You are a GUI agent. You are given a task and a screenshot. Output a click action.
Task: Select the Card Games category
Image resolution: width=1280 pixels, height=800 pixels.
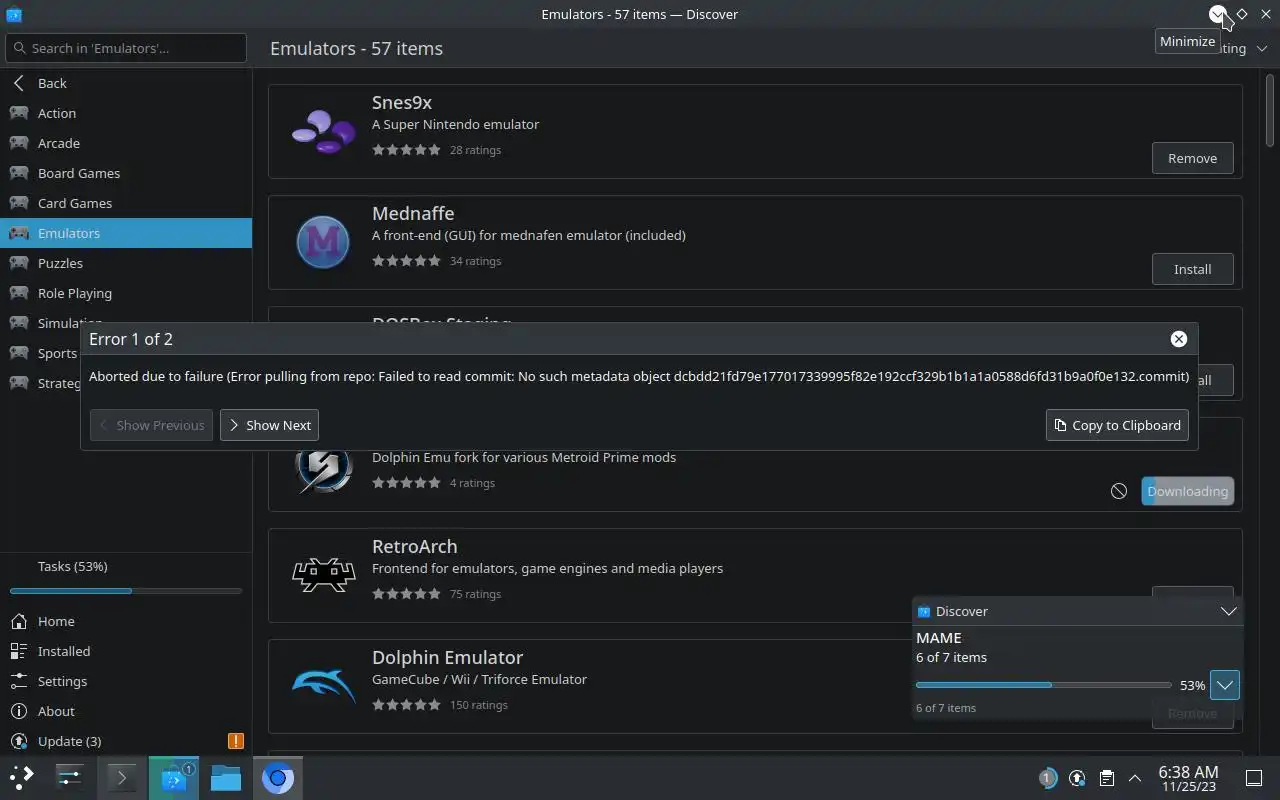click(126, 203)
